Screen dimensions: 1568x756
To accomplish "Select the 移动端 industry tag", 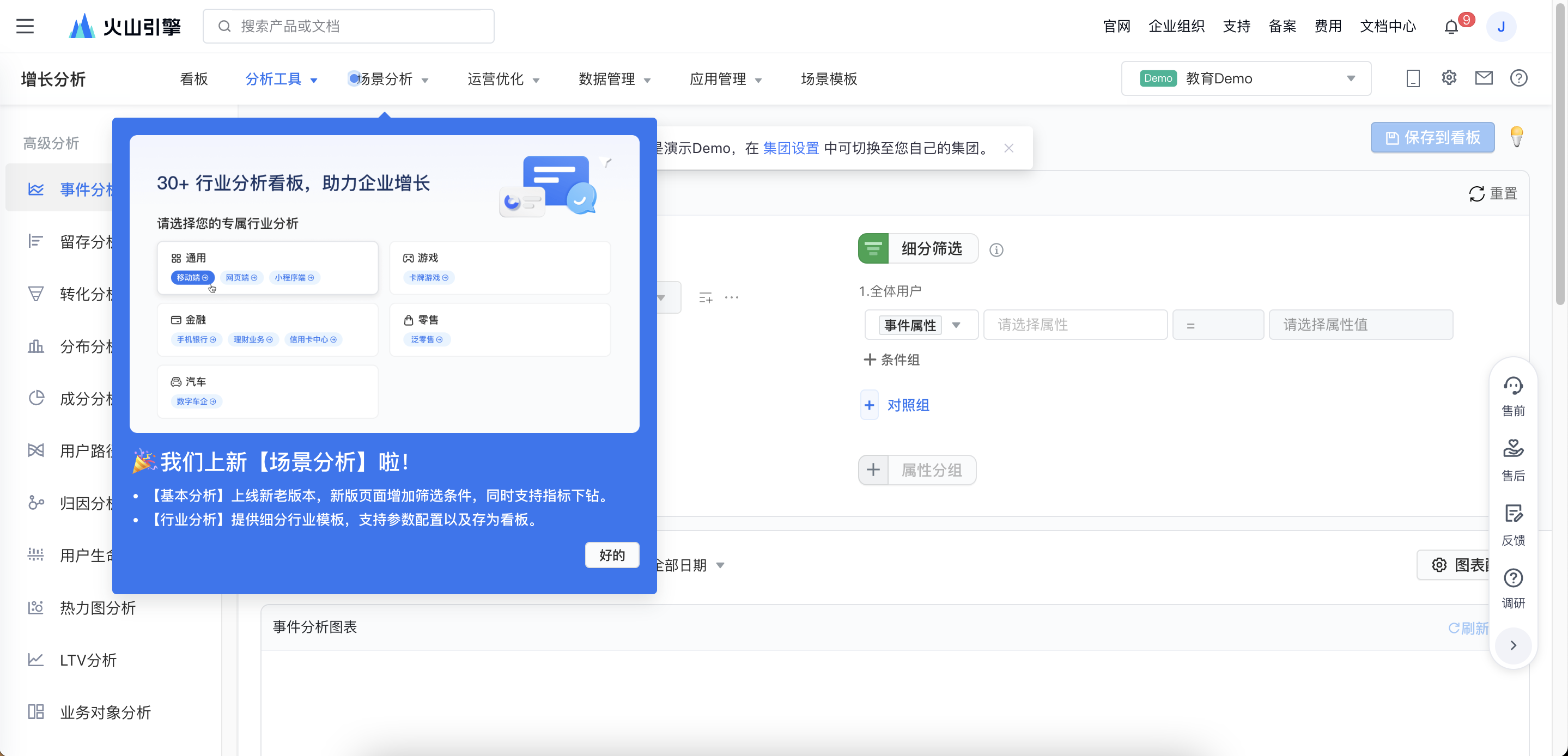I will tap(192, 278).
